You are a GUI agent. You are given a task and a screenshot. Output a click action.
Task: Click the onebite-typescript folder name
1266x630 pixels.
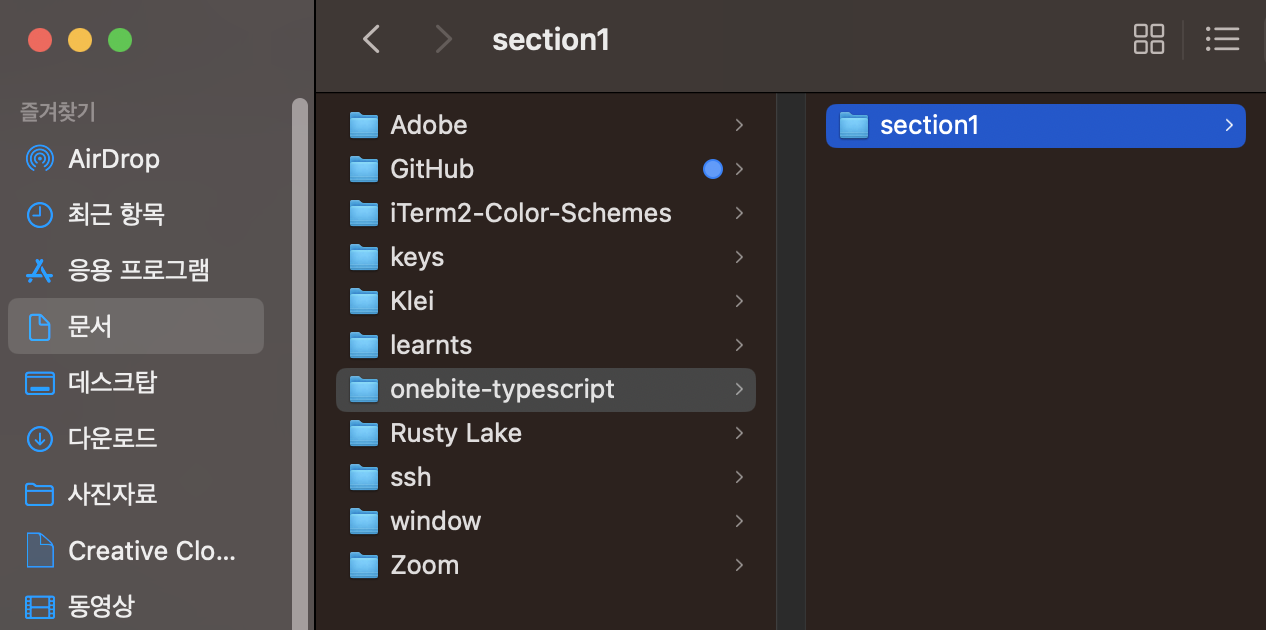point(502,389)
